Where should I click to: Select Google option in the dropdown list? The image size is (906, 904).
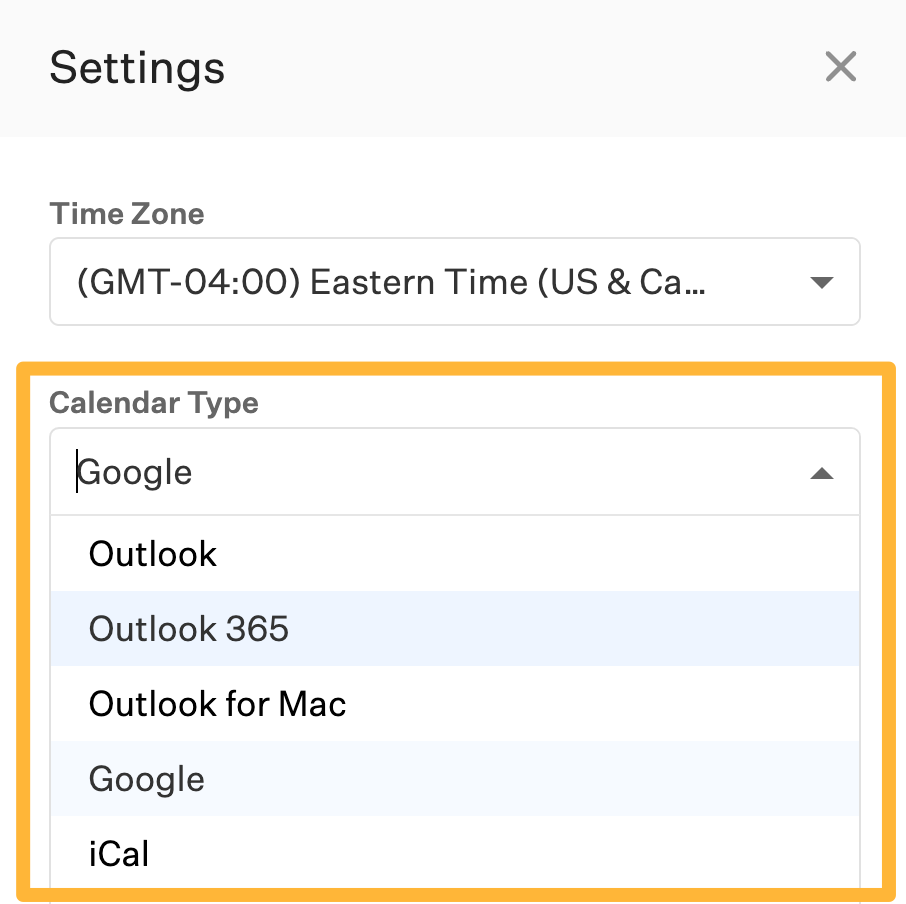tap(147, 779)
